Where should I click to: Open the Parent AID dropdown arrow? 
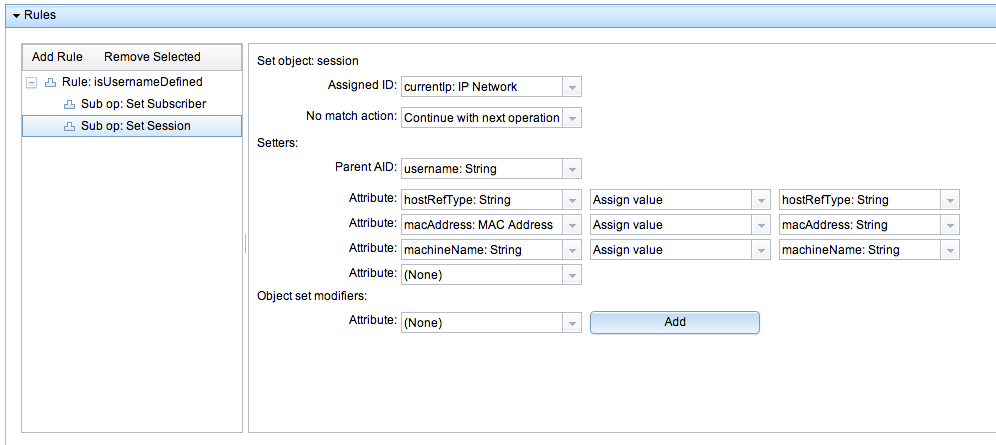click(572, 169)
